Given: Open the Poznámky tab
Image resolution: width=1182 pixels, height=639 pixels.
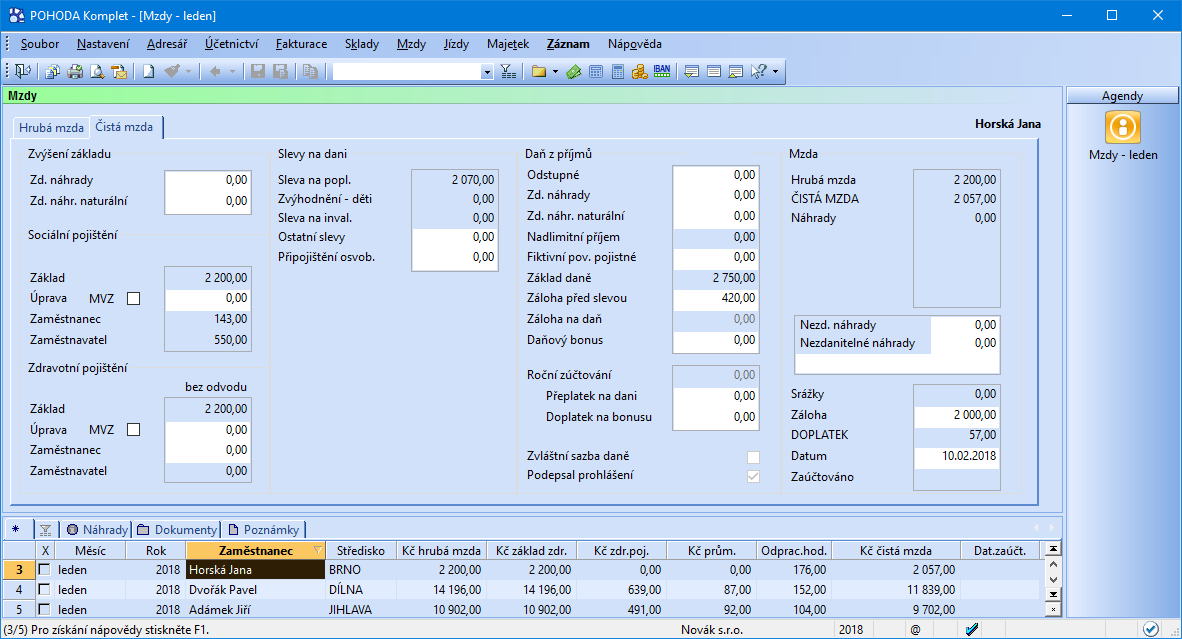Looking at the screenshot, I should pyautogui.click(x=263, y=530).
